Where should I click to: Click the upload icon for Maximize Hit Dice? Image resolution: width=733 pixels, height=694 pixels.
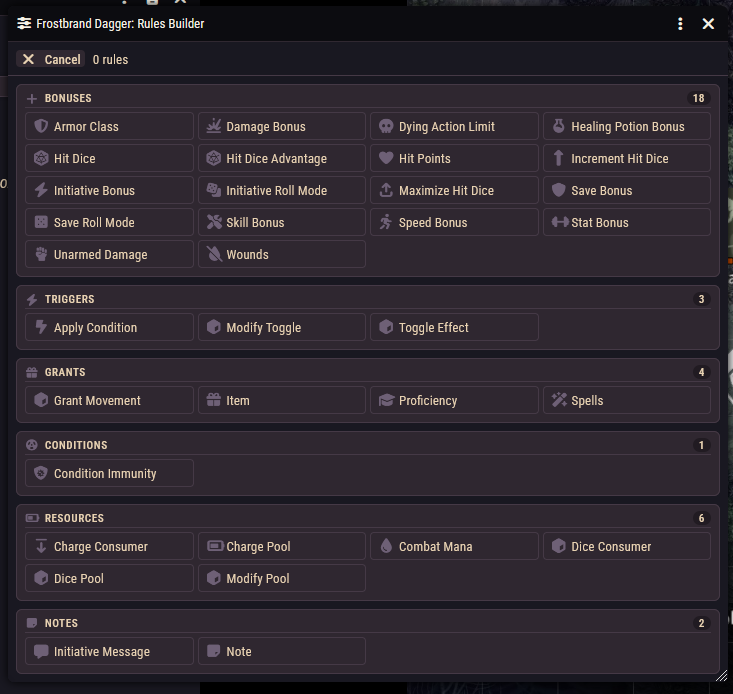[x=386, y=190]
